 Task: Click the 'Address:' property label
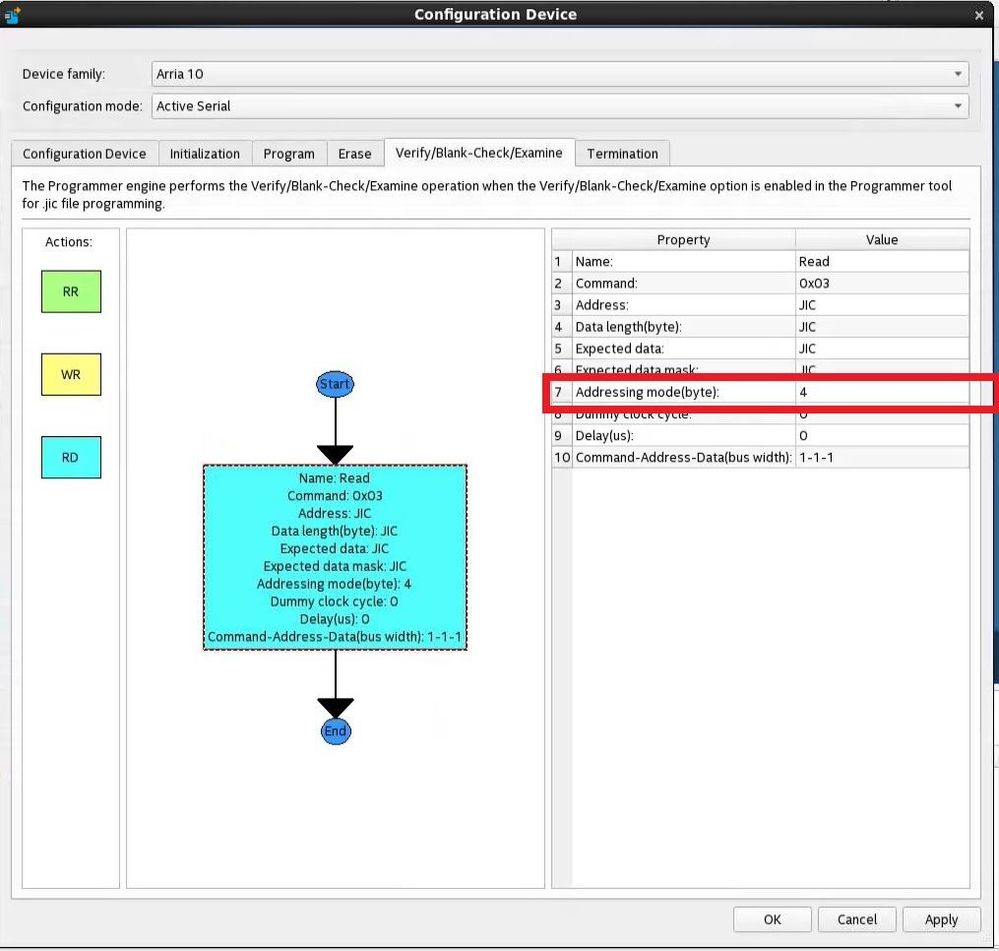(601, 304)
